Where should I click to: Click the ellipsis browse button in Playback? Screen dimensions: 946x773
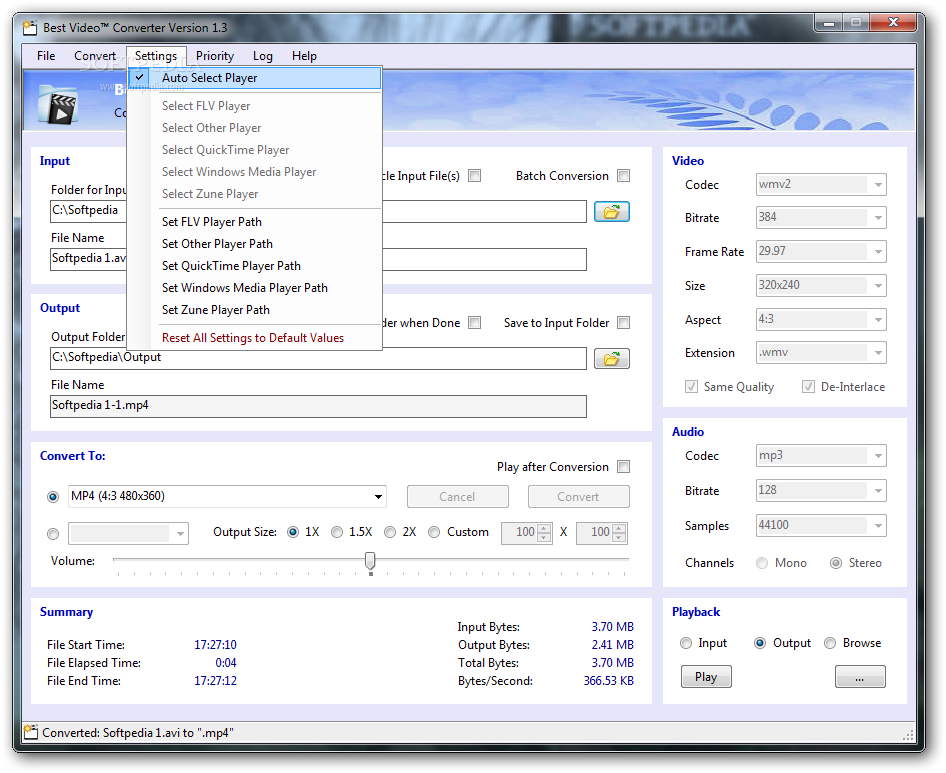860,676
